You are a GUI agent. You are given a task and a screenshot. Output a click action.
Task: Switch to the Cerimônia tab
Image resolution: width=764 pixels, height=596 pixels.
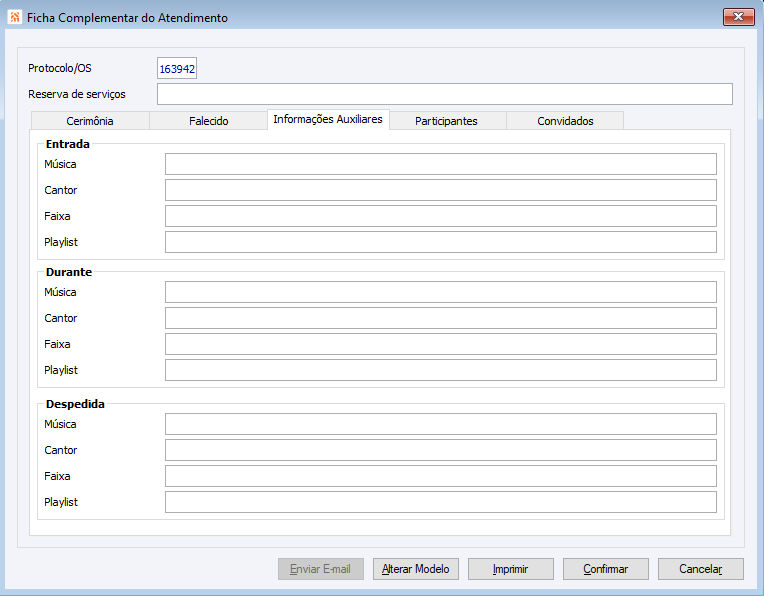[x=90, y=121]
